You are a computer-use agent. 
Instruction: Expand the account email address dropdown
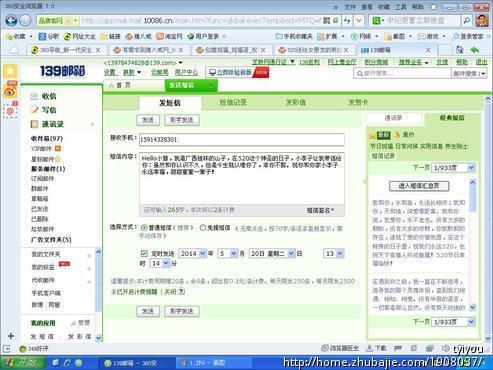click(x=181, y=63)
